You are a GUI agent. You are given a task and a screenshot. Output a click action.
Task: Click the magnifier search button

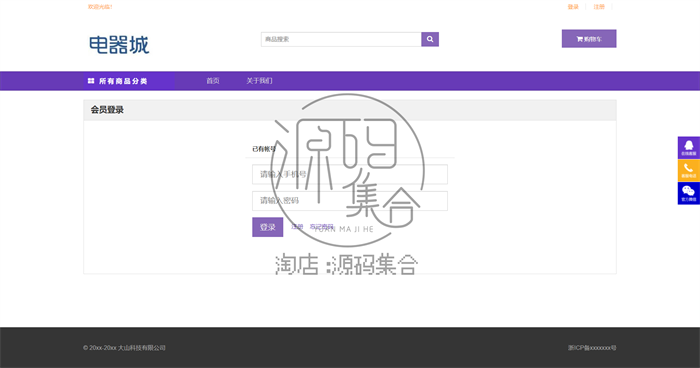click(430, 39)
